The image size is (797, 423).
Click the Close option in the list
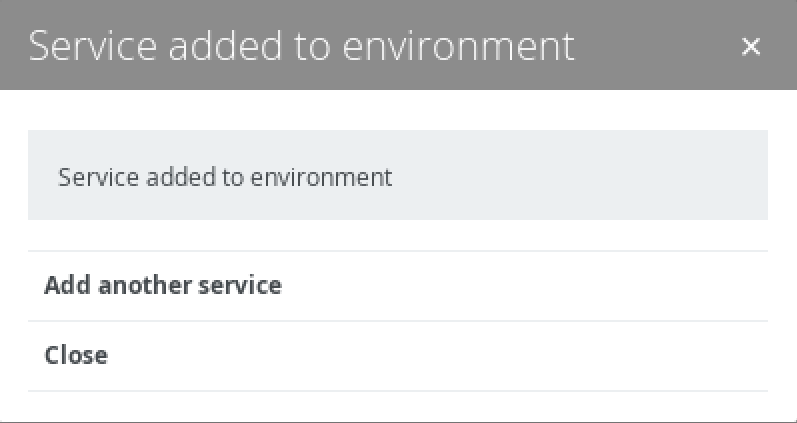(76, 355)
